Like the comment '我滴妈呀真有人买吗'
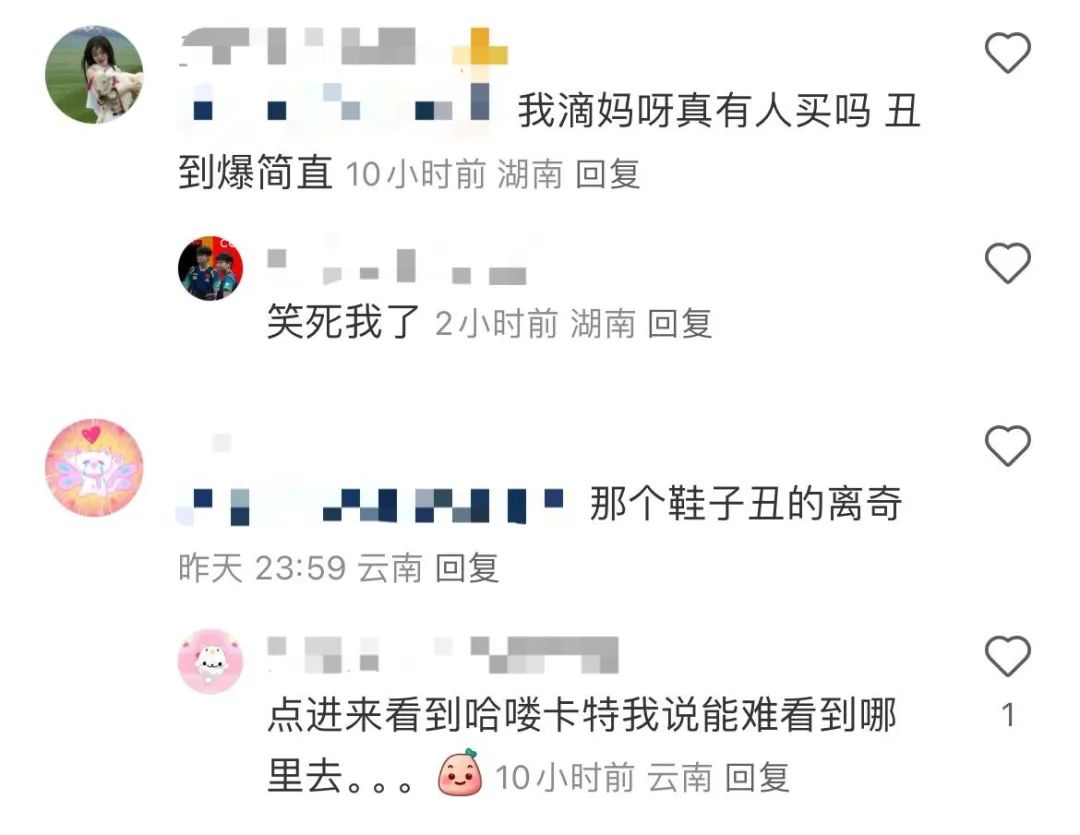The width and height of the screenshot is (1080, 835). pyautogui.click(x=1008, y=53)
